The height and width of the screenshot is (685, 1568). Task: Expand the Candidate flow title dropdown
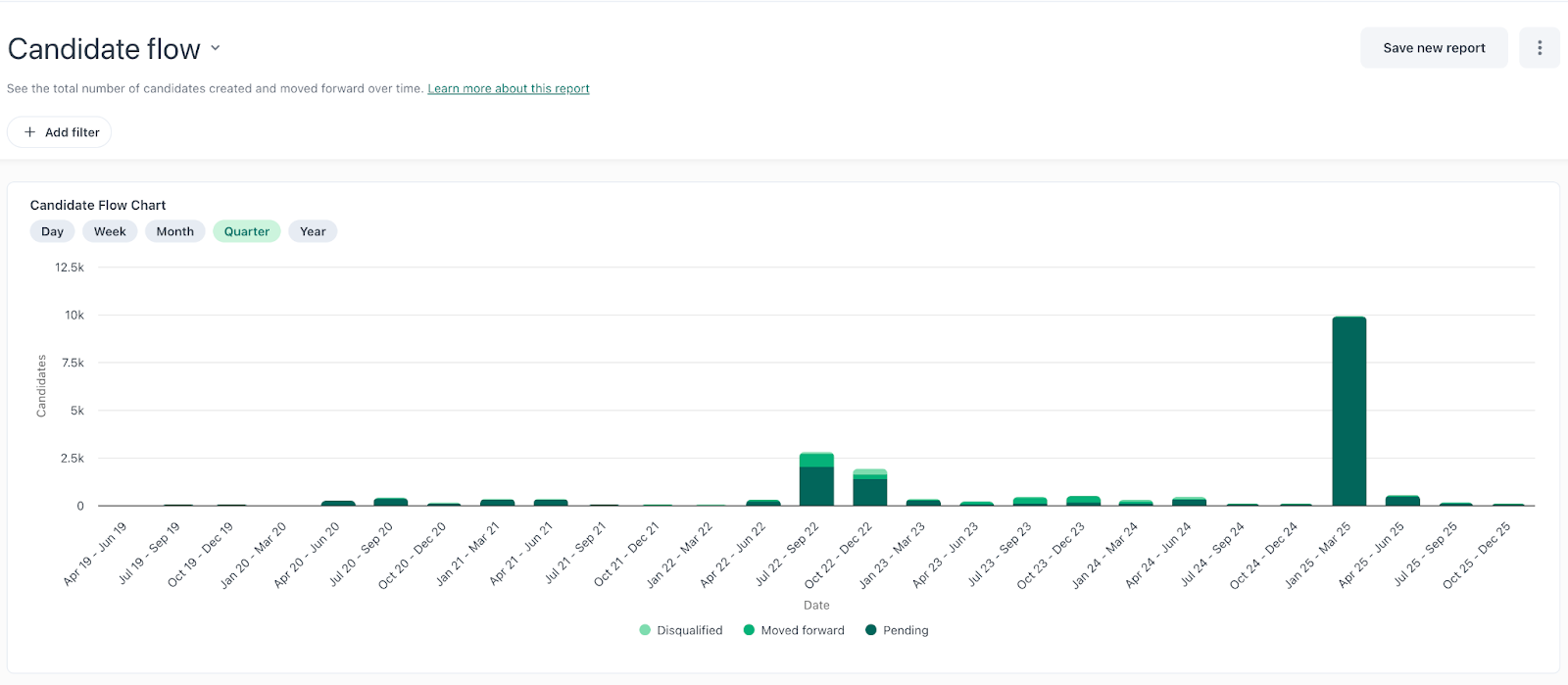pos(216,48)
